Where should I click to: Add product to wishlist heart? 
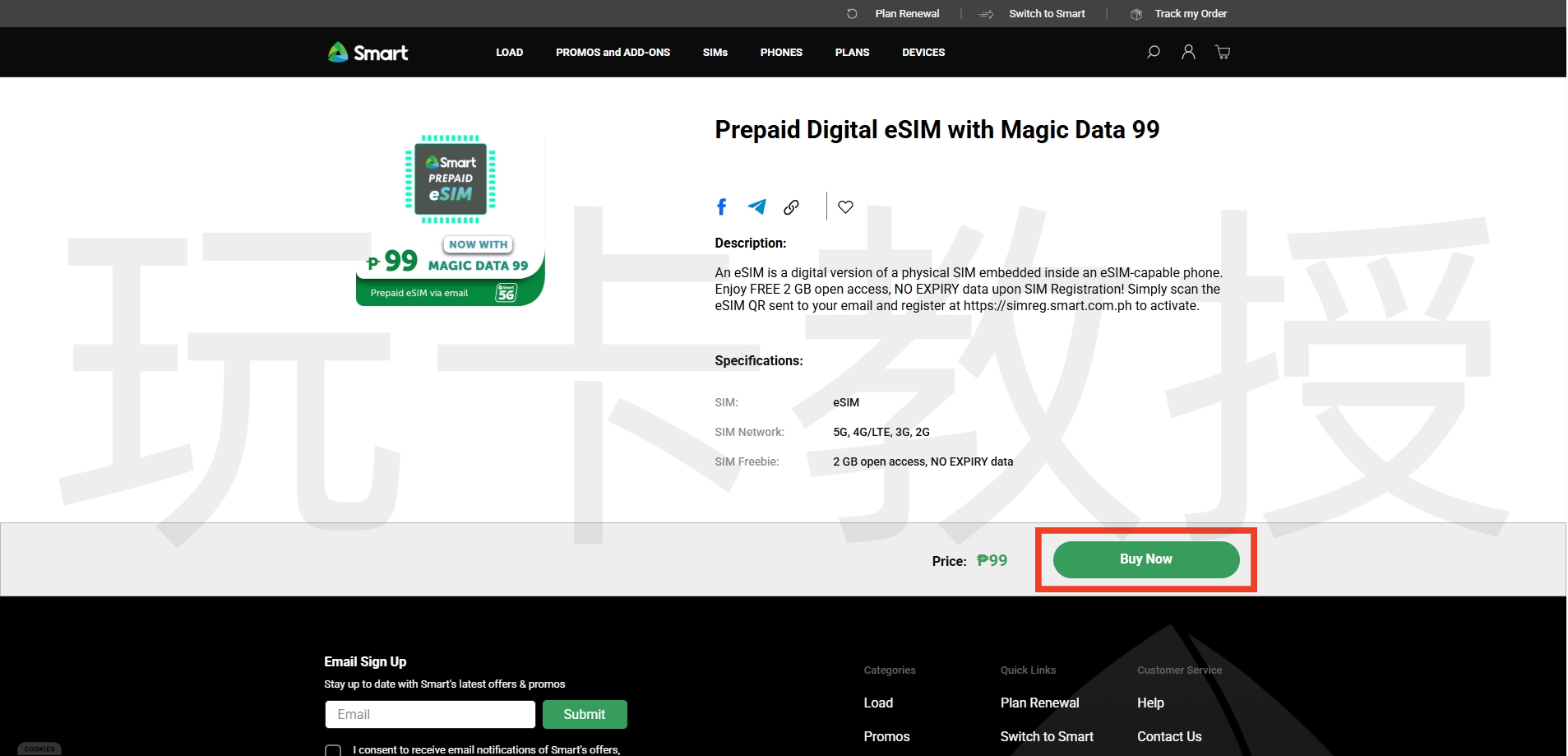845,207
